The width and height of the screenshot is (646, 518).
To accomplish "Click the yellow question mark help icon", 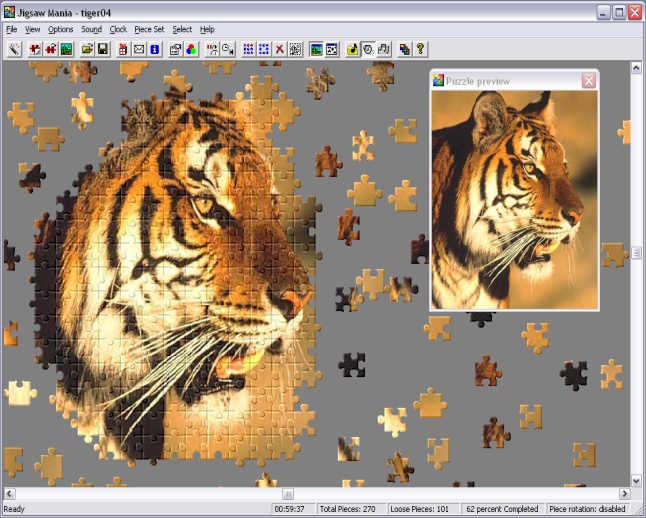I will point(420,48).
